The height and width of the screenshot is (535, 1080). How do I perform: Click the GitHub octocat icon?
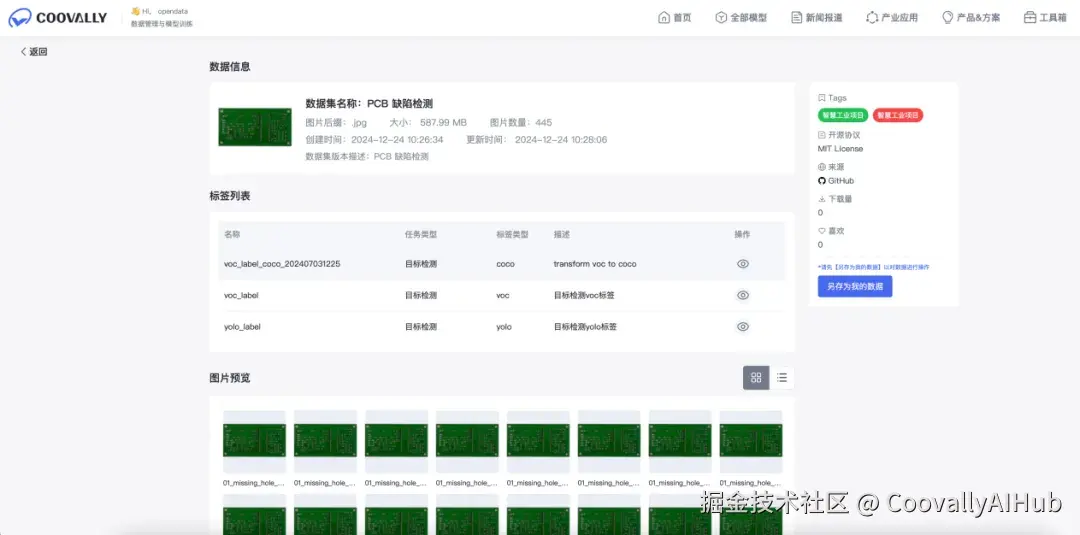[x=822, y=181]
